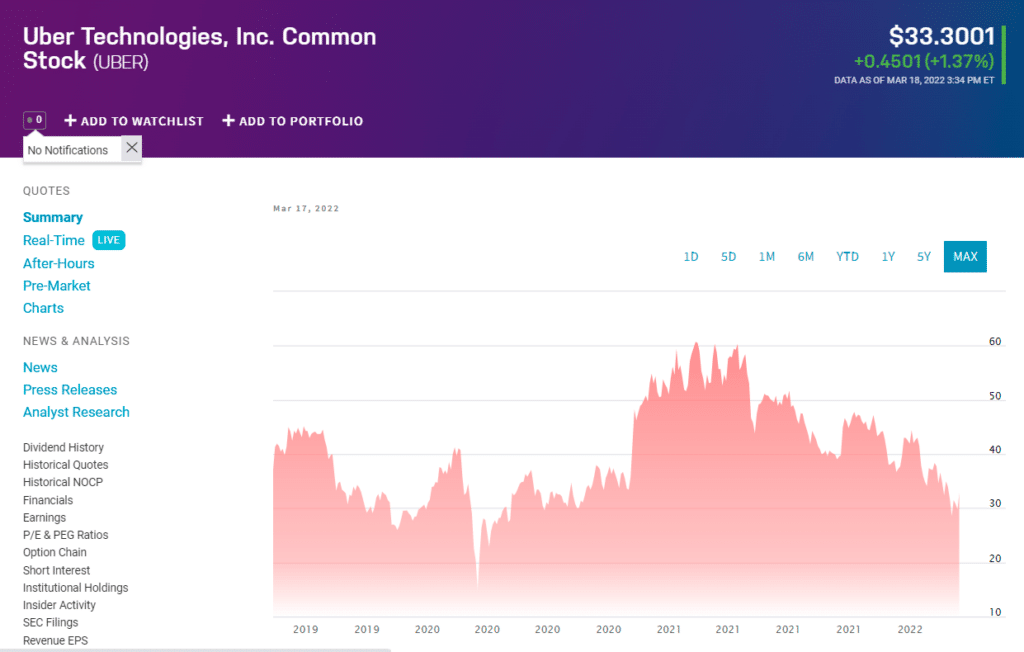The width and height of the screenshot is (1024, 652).
Task: Open Real-Time quotes
Action: [54, 240]
